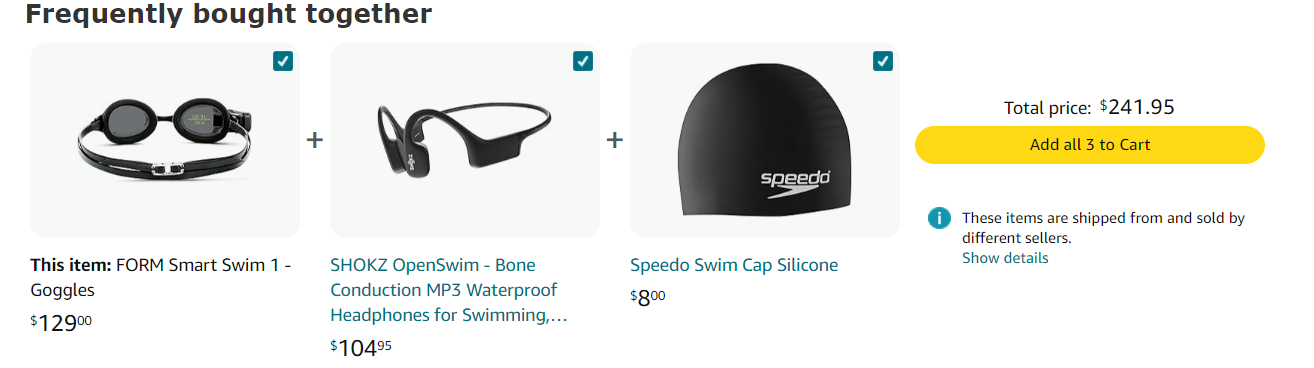Click the $241.95 total price
This screenshot has width=1314, height=368.
(1137, 106)
